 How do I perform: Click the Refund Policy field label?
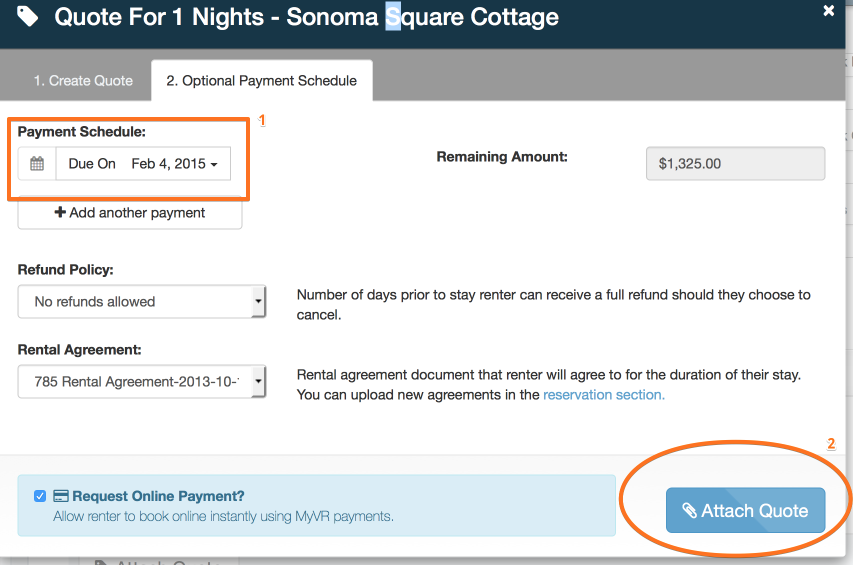pos(65,270)
